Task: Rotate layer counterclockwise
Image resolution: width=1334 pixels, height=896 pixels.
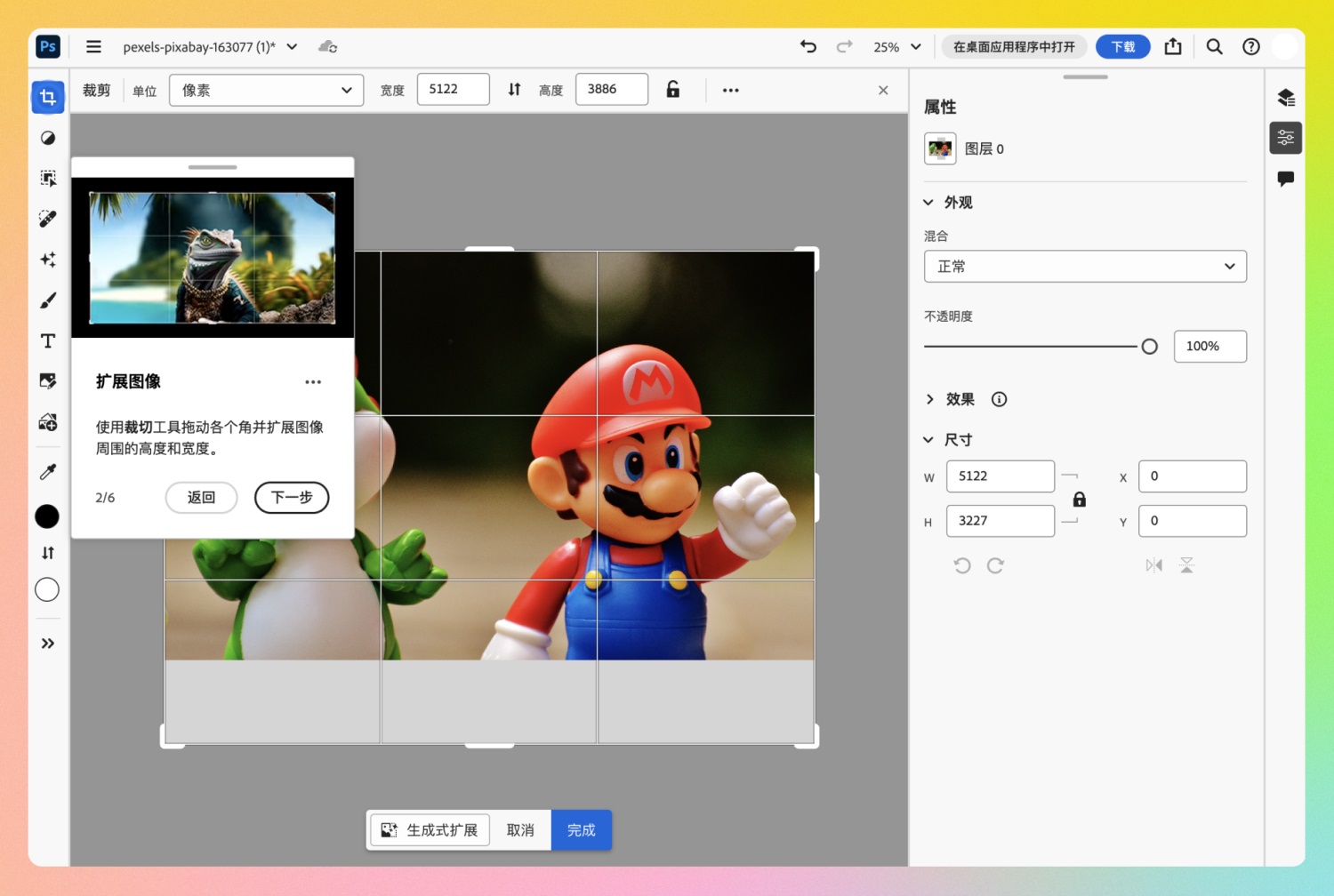Action: [x=962, y=565]
